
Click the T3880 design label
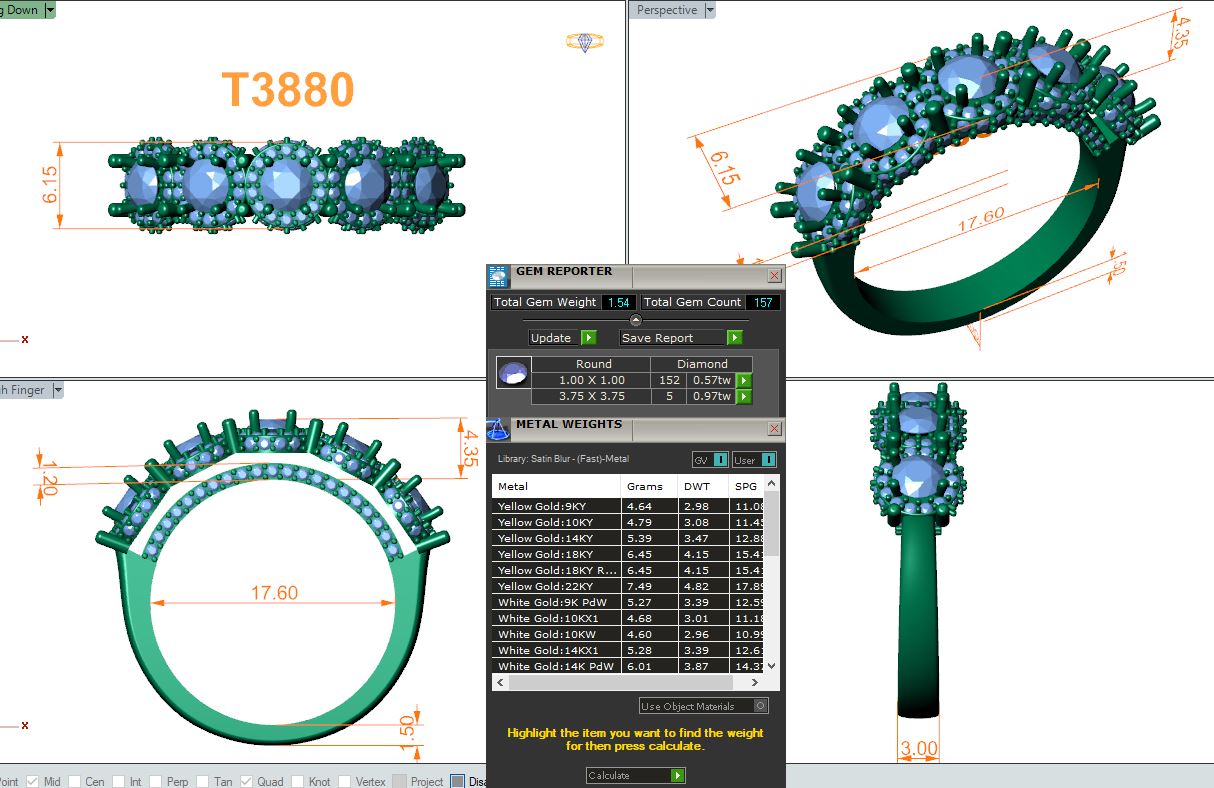click(288, 90)
